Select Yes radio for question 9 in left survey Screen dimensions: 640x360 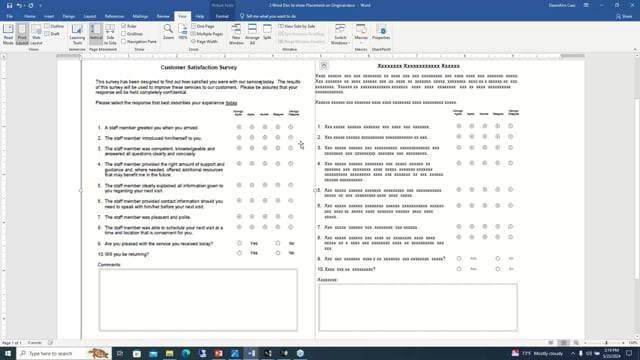click(x=239, y=243)
